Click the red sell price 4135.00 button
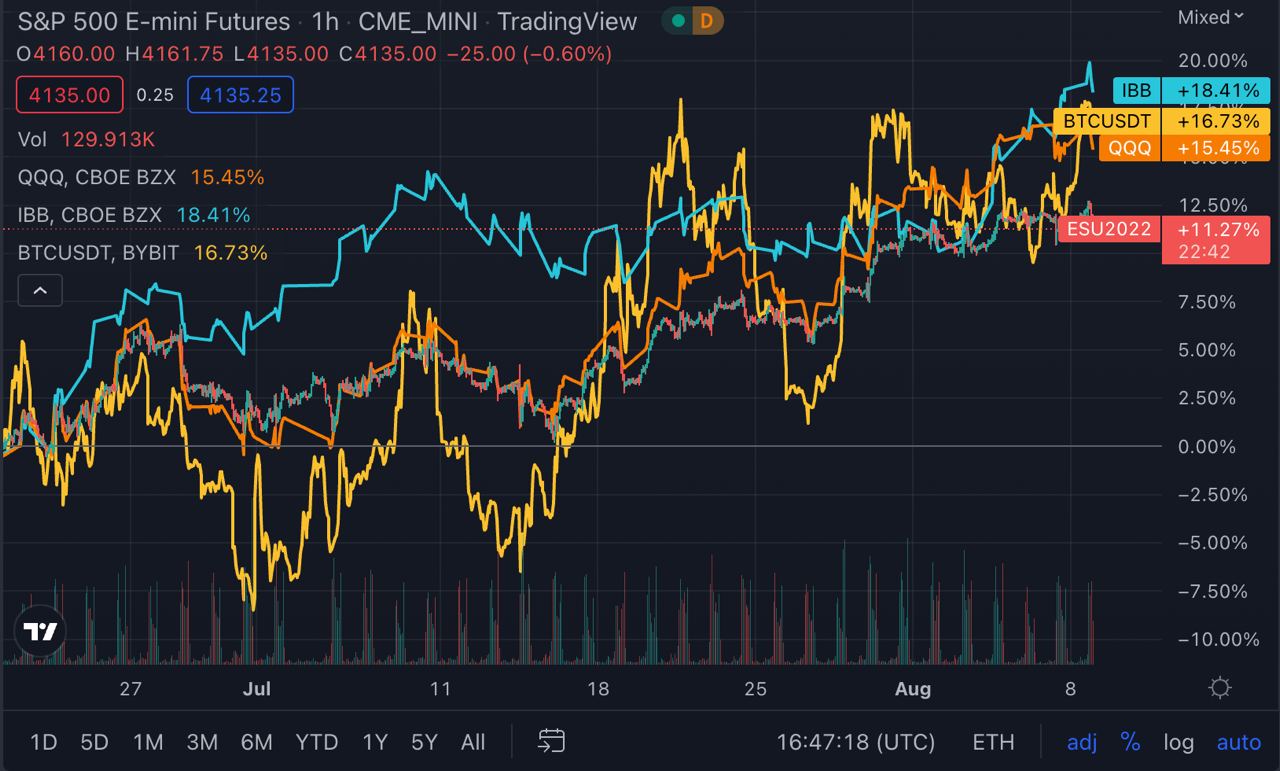The width and height of the screenshot is (1280, 771). point(70,95)
